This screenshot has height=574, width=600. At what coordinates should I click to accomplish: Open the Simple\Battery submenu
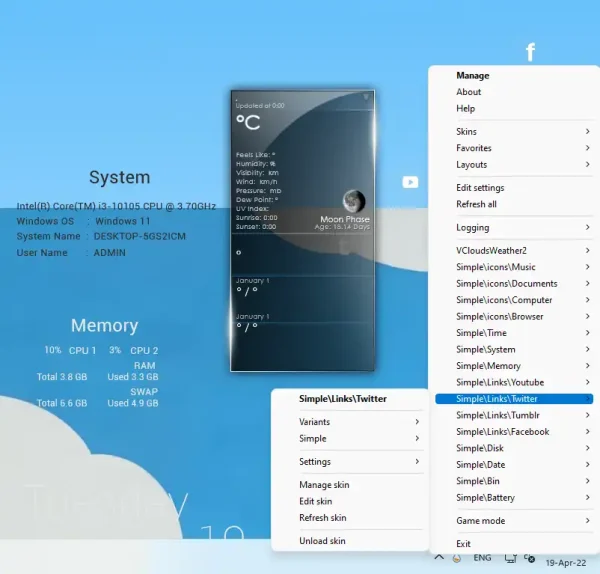click(x=514, y=497)
